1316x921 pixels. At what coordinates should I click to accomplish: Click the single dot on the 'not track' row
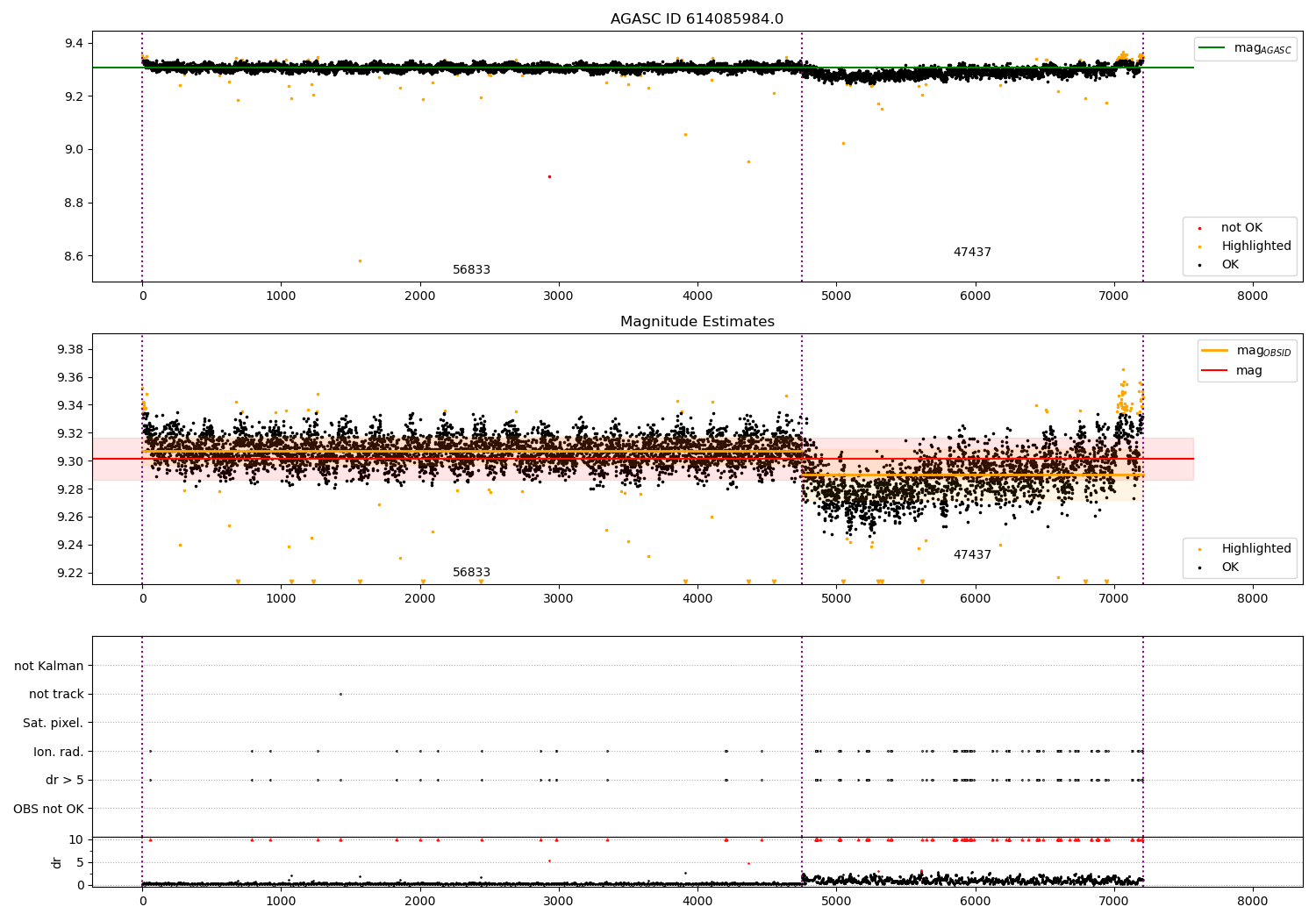[x=340, y=694]
